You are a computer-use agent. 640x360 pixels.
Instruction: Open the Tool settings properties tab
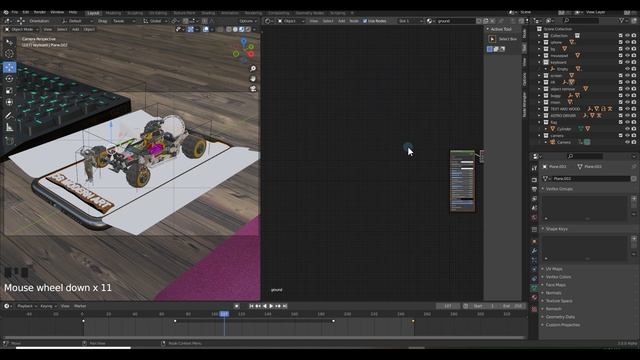tap(534, 169)
